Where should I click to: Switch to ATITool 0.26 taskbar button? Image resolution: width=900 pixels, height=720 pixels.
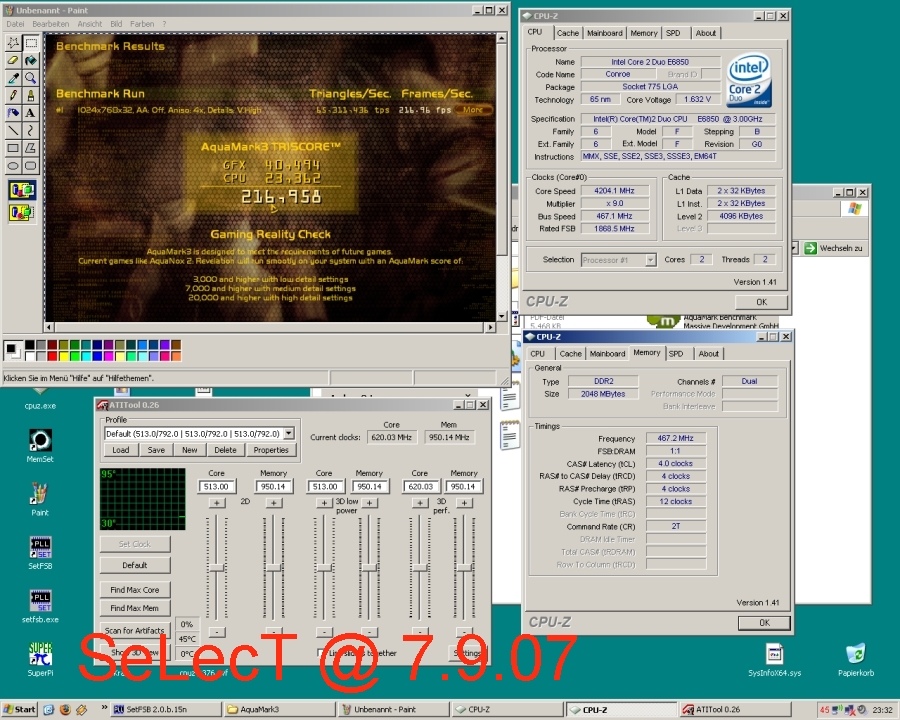(x=736, y=710)
